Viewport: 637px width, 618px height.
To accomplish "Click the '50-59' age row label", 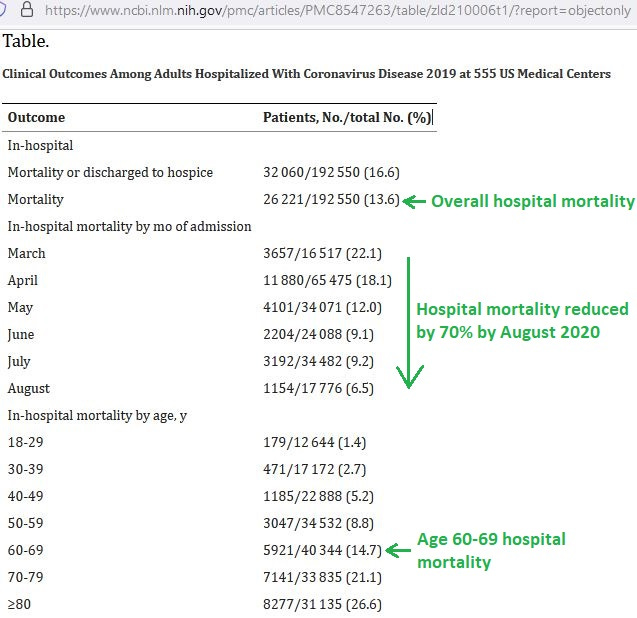I will point(25,523).
